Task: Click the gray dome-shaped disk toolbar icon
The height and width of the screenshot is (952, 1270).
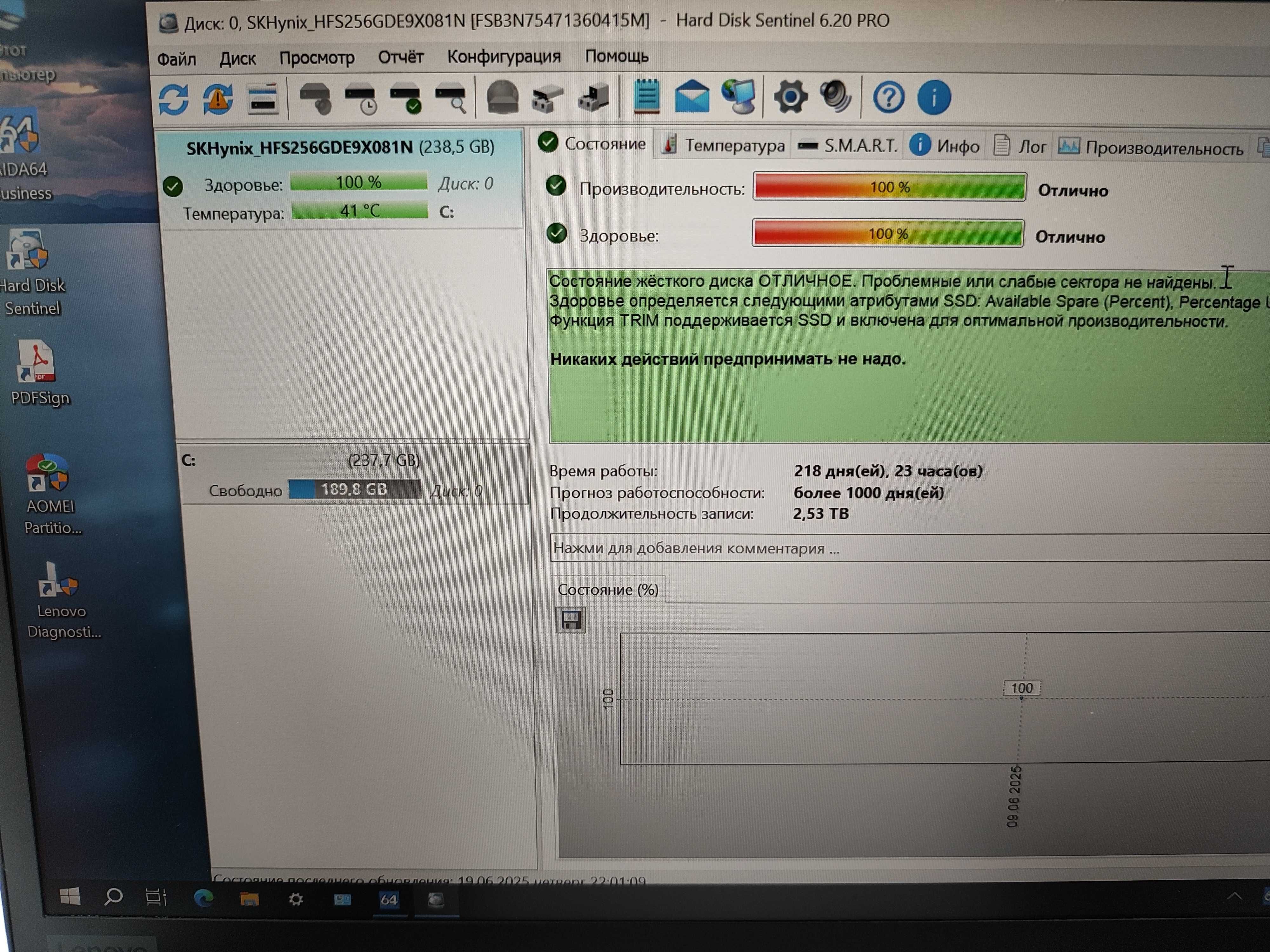Action: point(502,97)
